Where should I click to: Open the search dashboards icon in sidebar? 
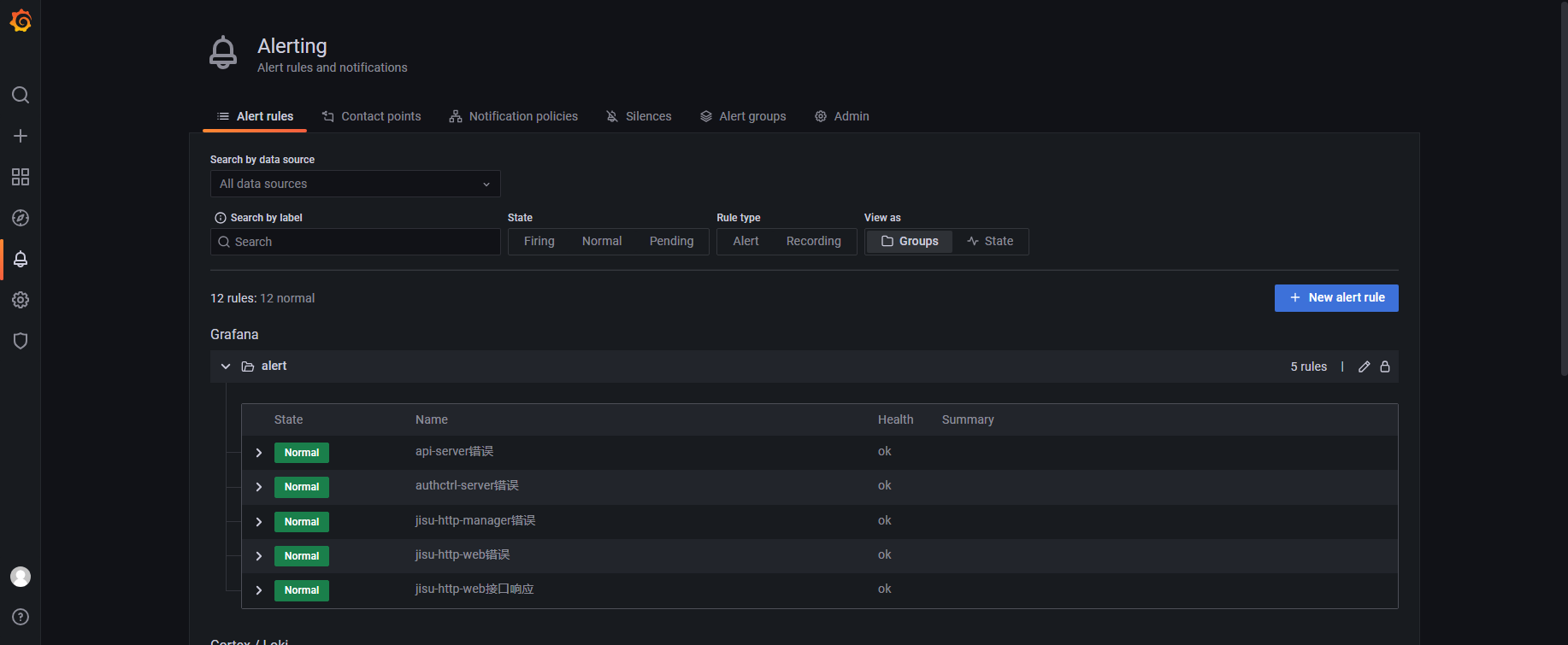coord(21,95)
